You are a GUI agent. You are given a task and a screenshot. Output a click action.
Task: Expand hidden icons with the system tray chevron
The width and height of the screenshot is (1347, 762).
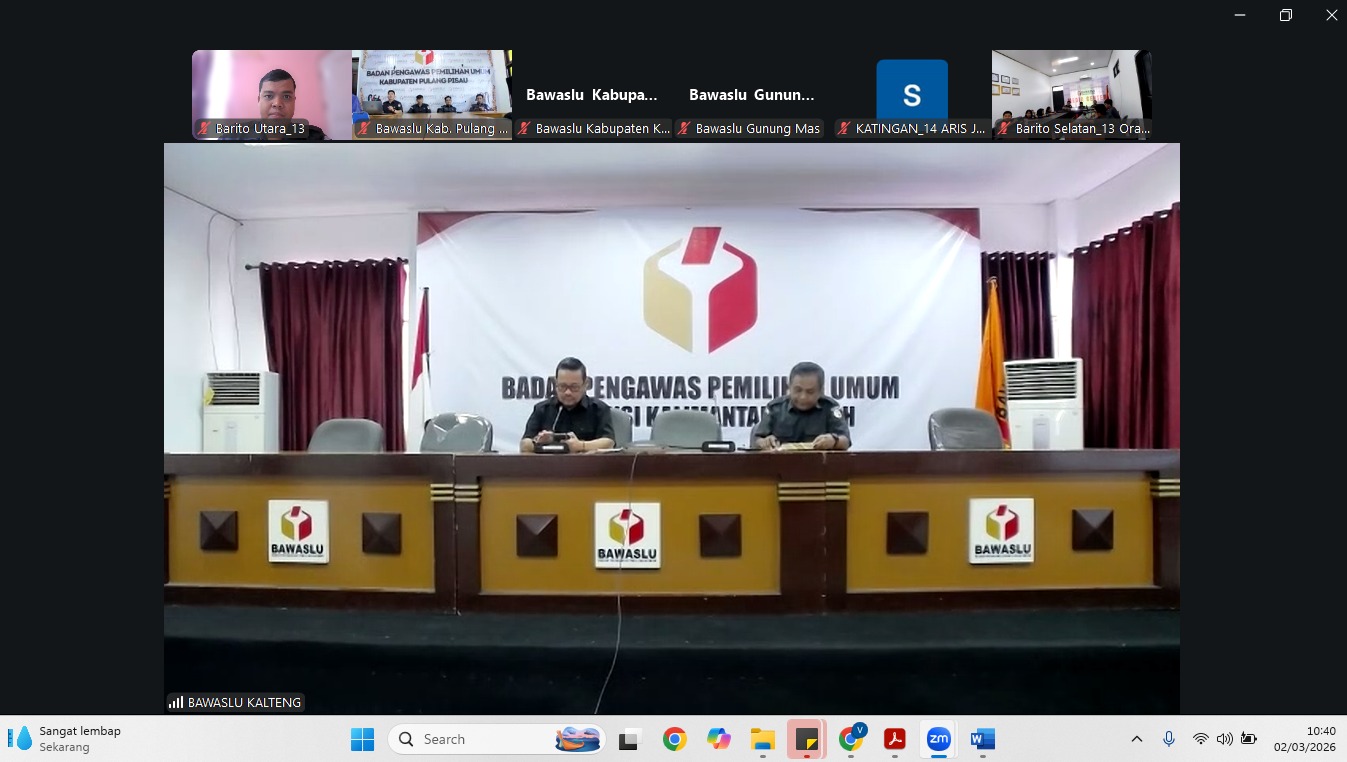[x=1137, y=740]
